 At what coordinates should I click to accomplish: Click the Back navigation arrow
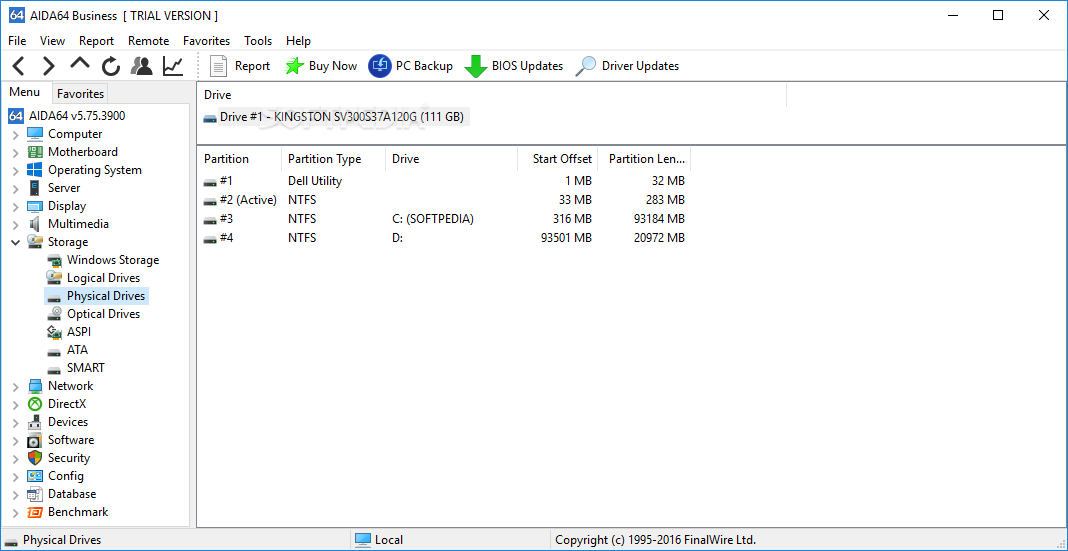coord(18,66)
